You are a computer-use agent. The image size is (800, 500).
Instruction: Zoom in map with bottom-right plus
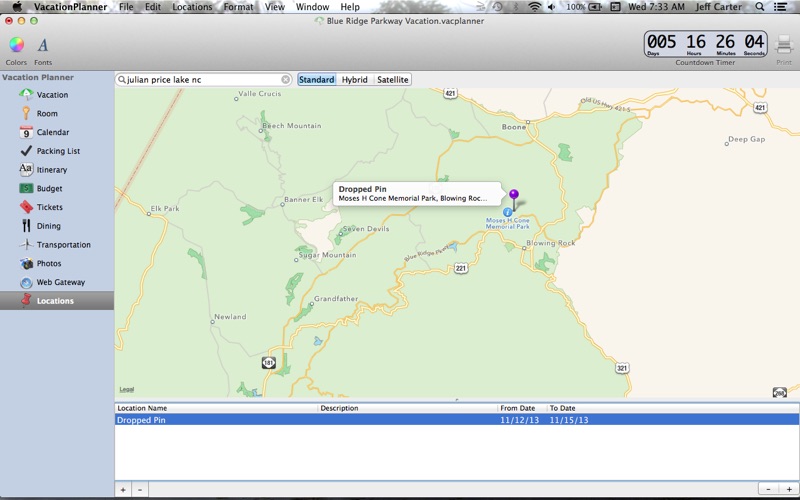(788, 489)
